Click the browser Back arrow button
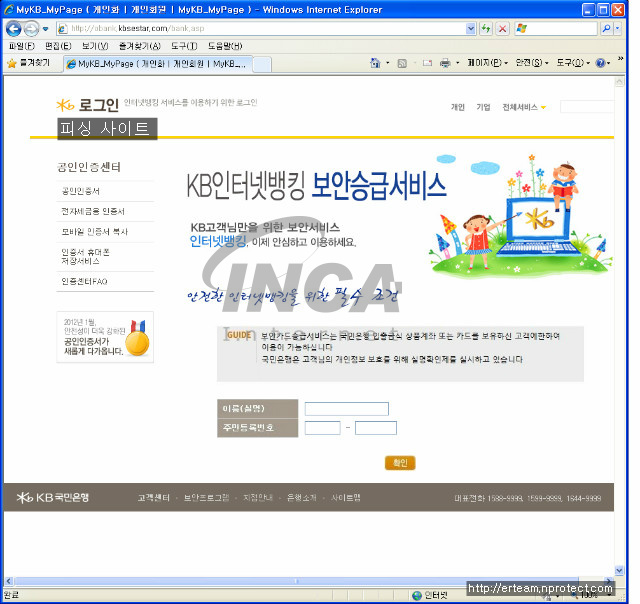This screenshot has width=640, height=604. [x=14, y=29]
